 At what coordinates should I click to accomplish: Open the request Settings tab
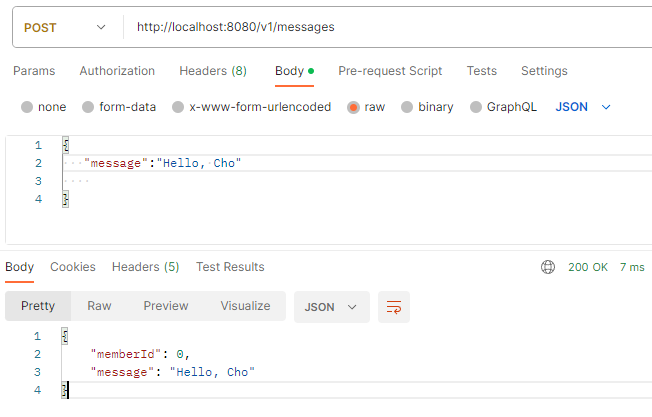pyautogui.click(x=544, y=71)
